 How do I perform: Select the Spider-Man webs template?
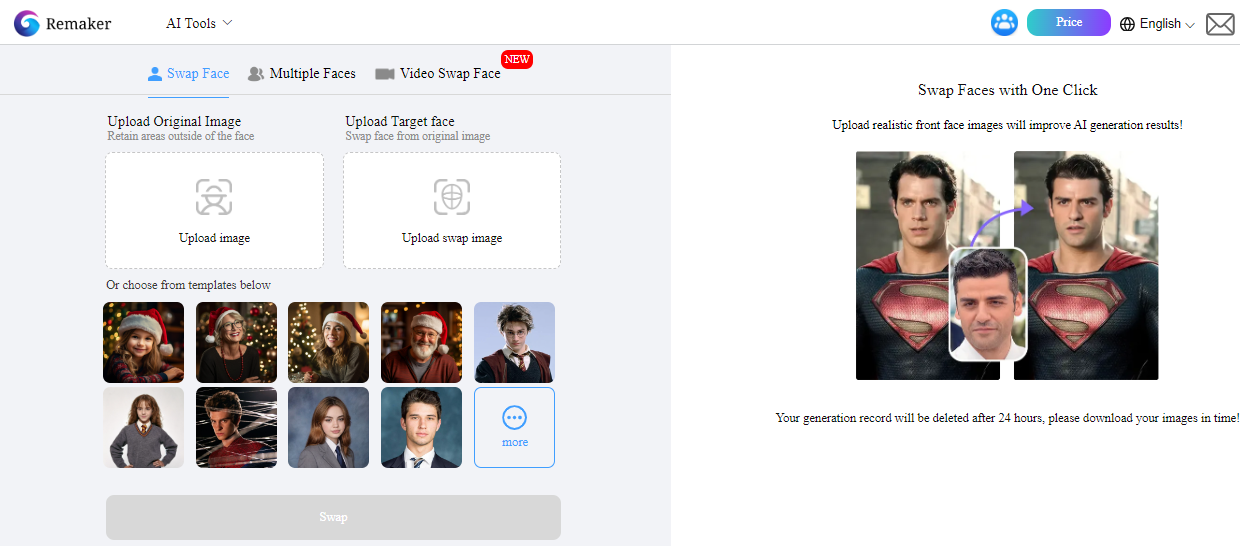click(236, 427)
